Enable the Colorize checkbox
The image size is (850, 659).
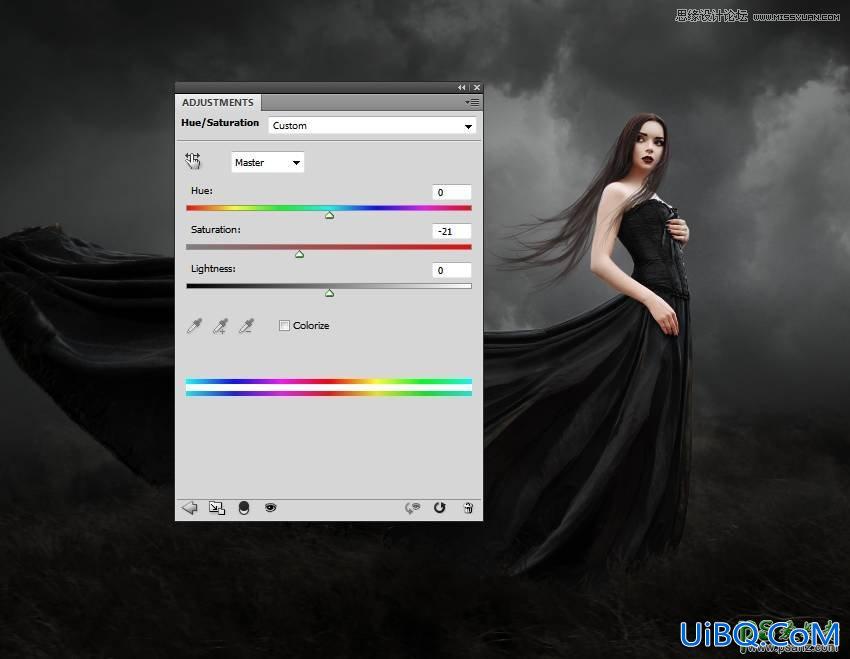(284, 325)
